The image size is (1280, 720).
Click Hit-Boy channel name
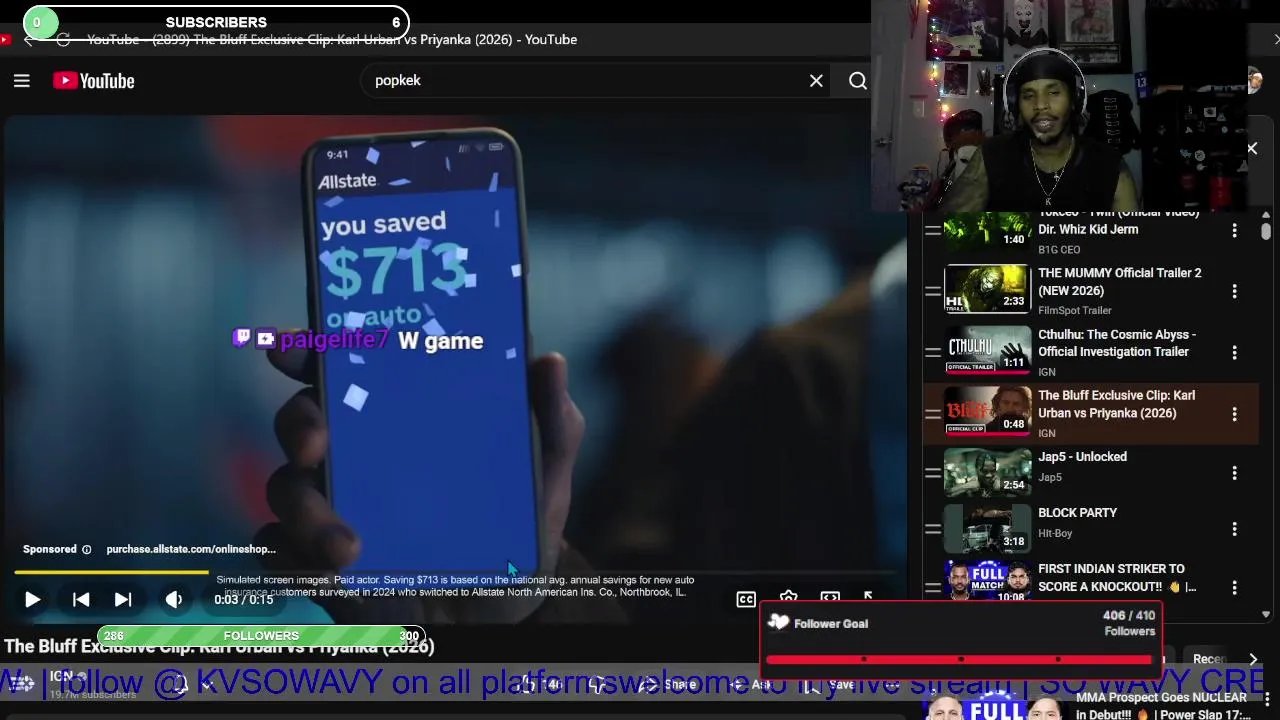1055,534
